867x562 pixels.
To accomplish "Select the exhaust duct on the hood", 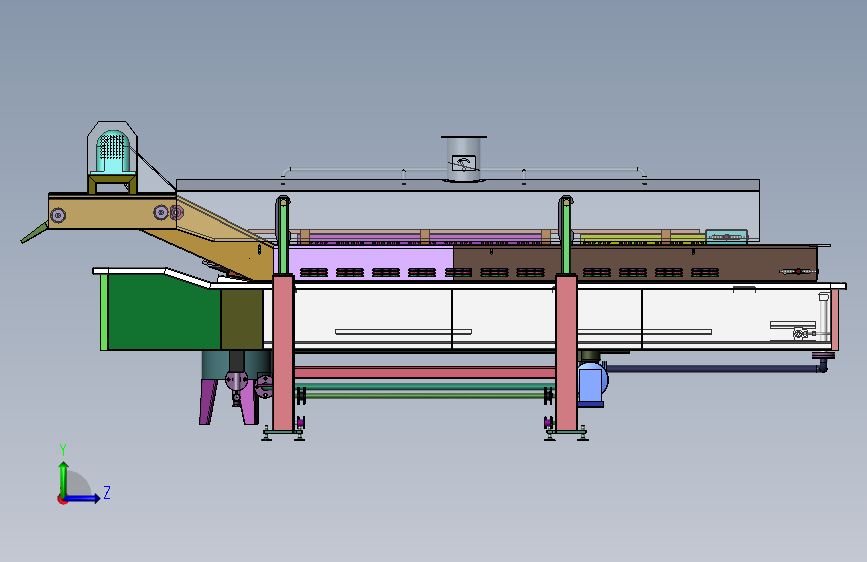I will click(463, 158).
